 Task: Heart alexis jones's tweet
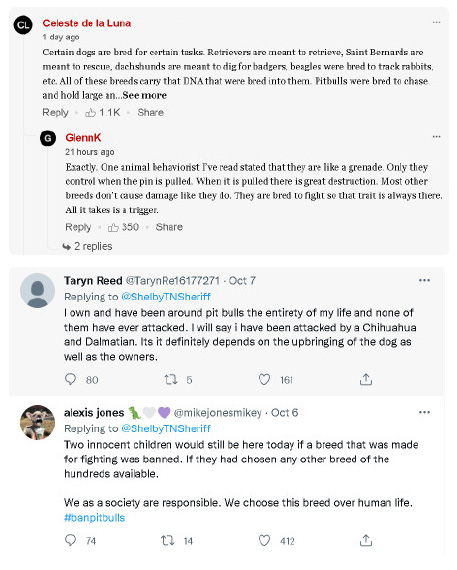coord(264,541)
